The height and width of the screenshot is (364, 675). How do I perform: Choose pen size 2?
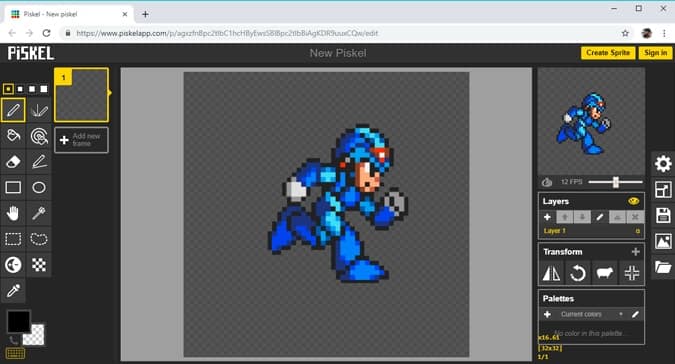[20, 89]
